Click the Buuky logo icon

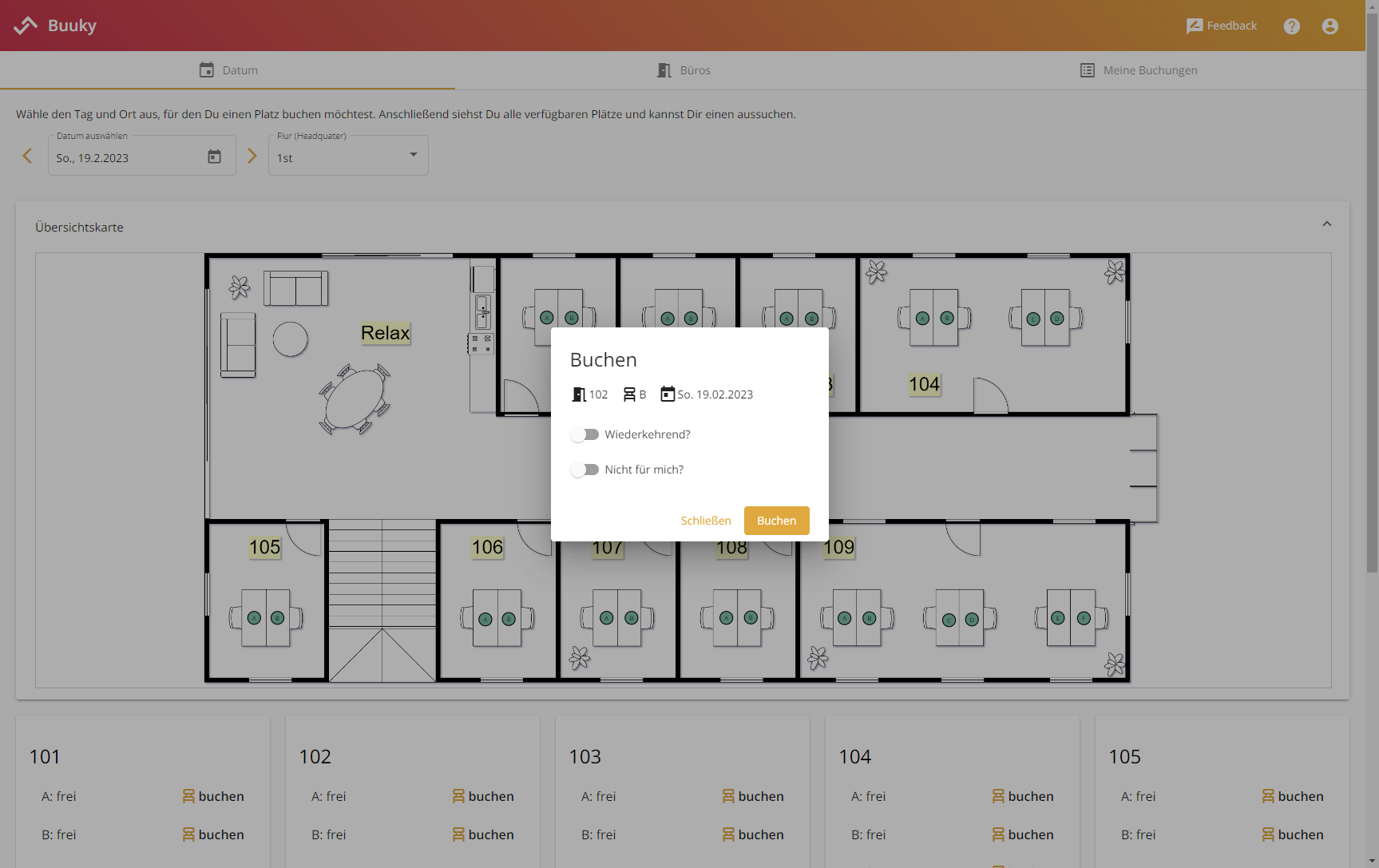(x=26, y=26)
